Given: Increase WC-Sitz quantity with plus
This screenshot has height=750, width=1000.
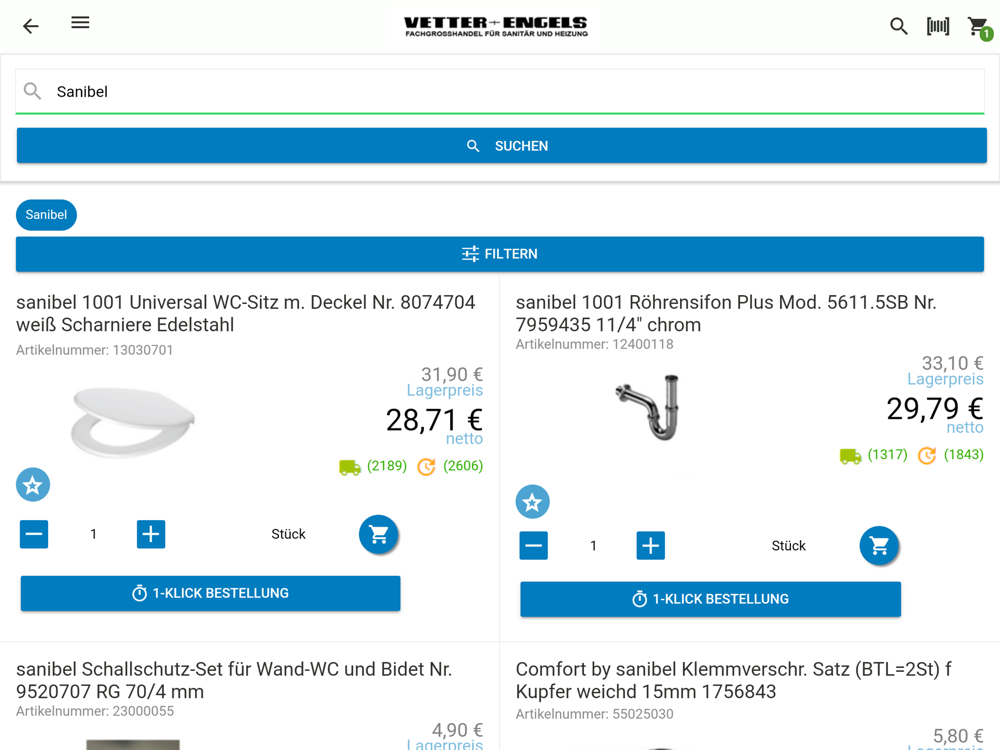Looking at the screenshot, I should click(x=151, y=534).
